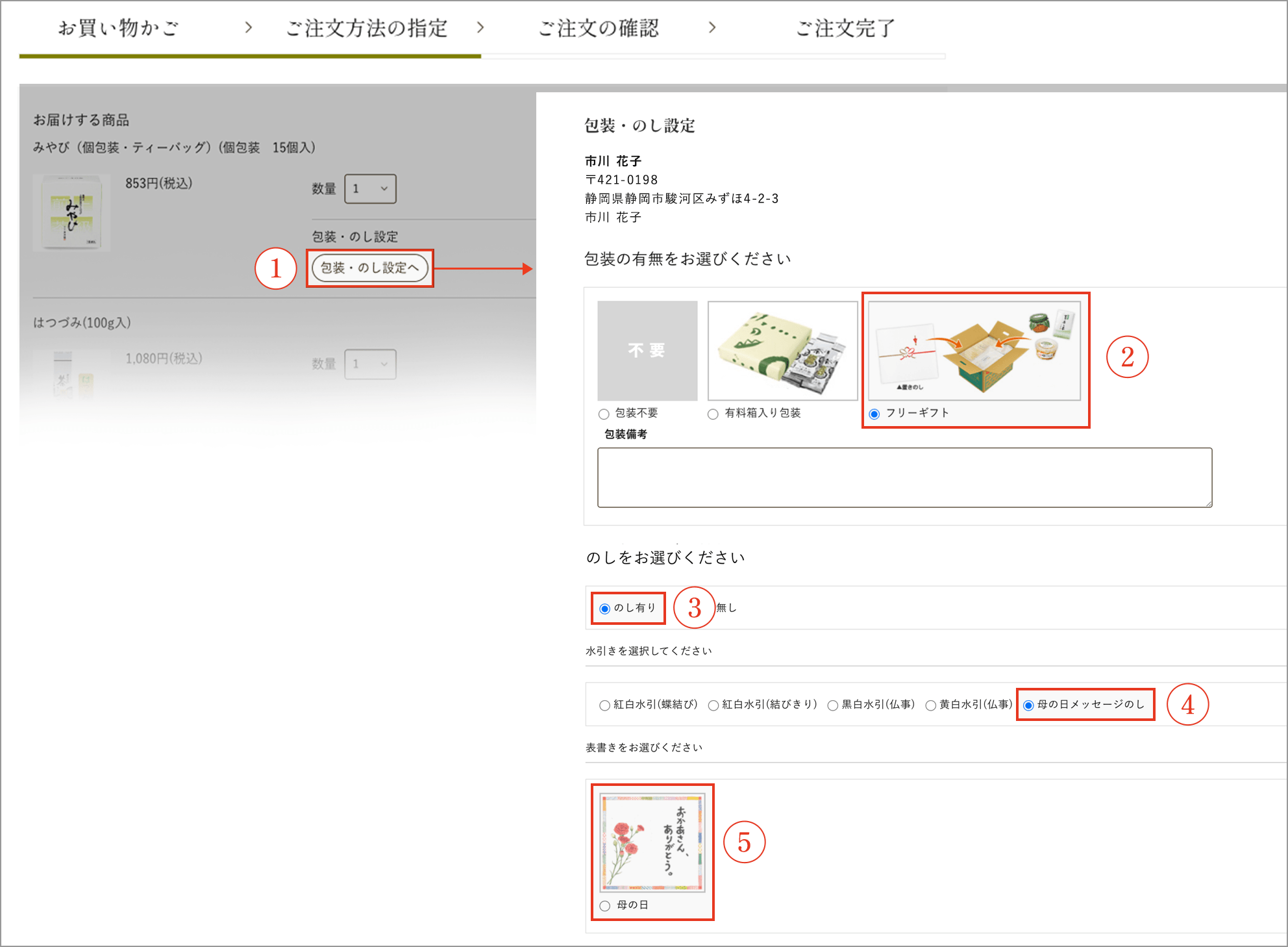Open quantity dropdown for はつづみ product
The image size is (1288, 947).
click(369, 364)
